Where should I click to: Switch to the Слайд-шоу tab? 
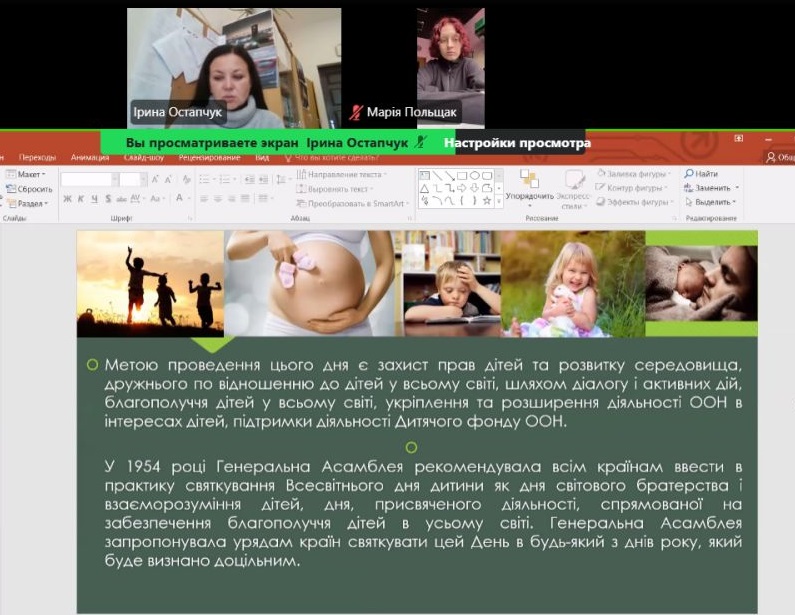click(x=144, y=158)
